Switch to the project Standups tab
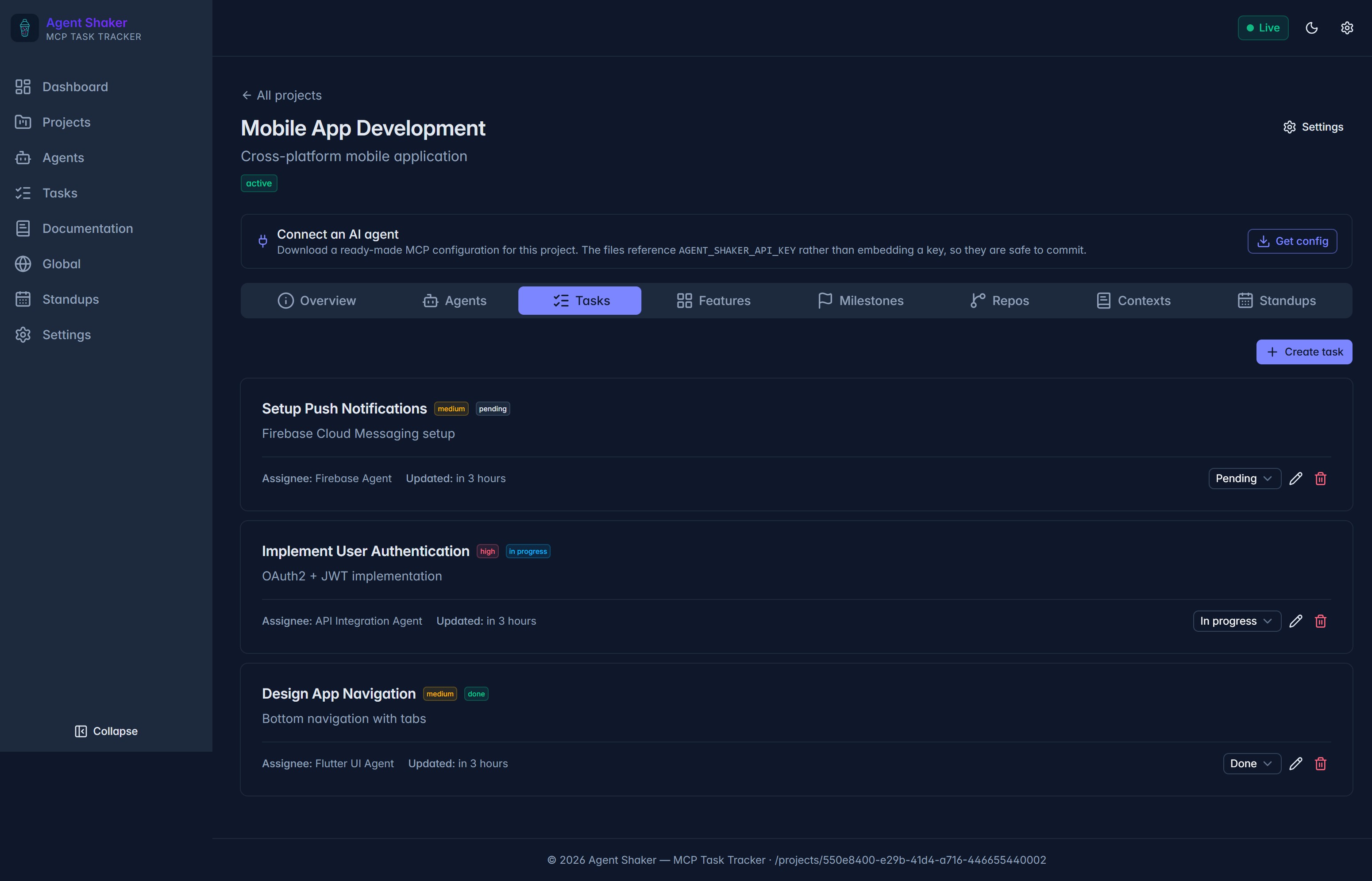Viewport: 1372px width, 881px height. click(x=1276, y=301)
